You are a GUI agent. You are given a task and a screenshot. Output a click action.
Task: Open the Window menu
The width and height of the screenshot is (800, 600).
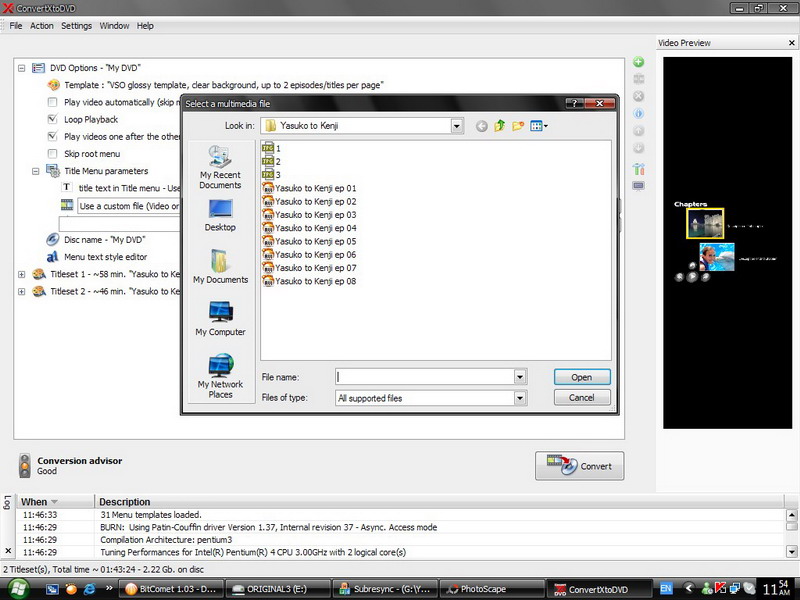click(114, 26)
